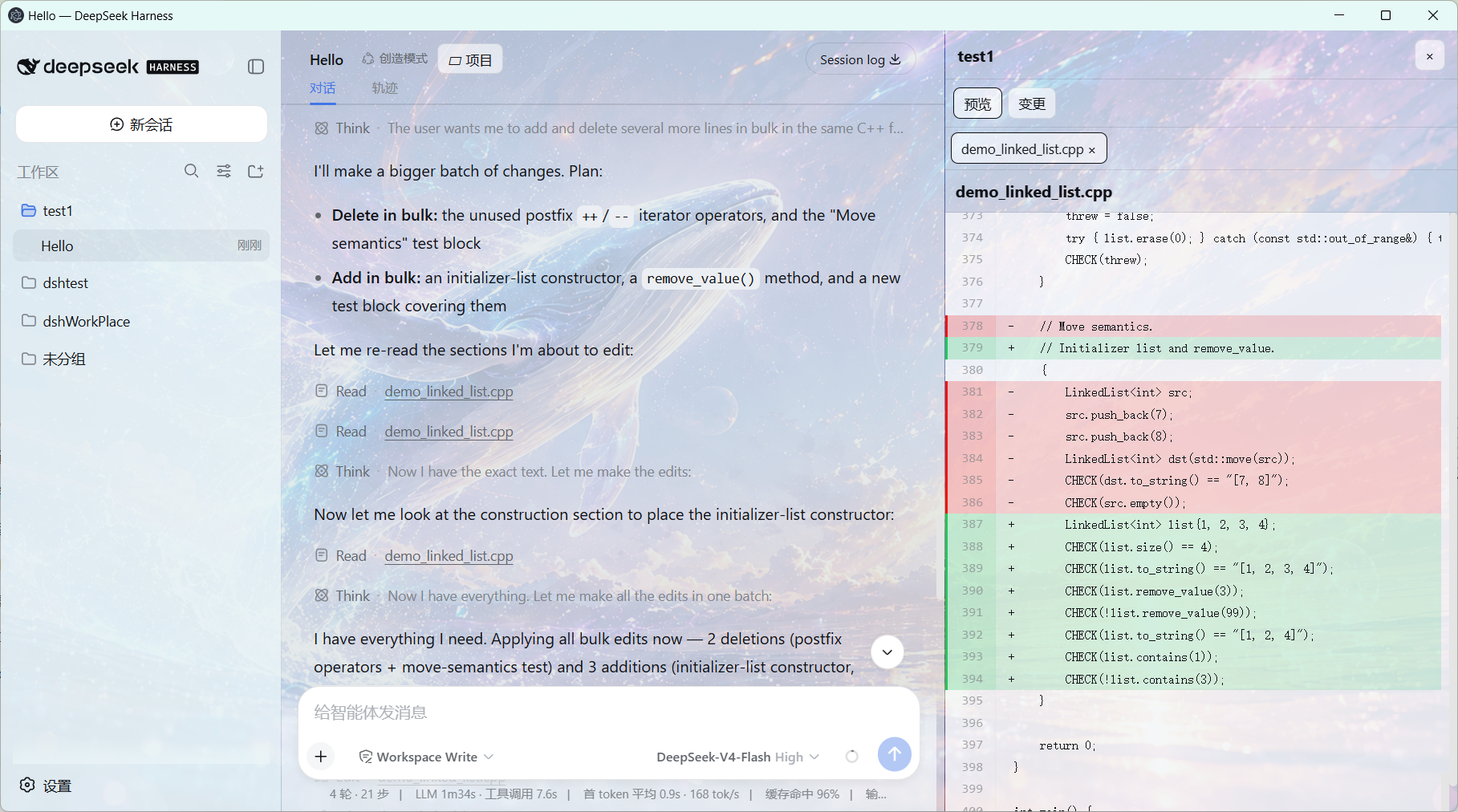Screen dimensions: 1458x812
Task: Open the dshWorkPlace folder
Action: tap(141, 321)
